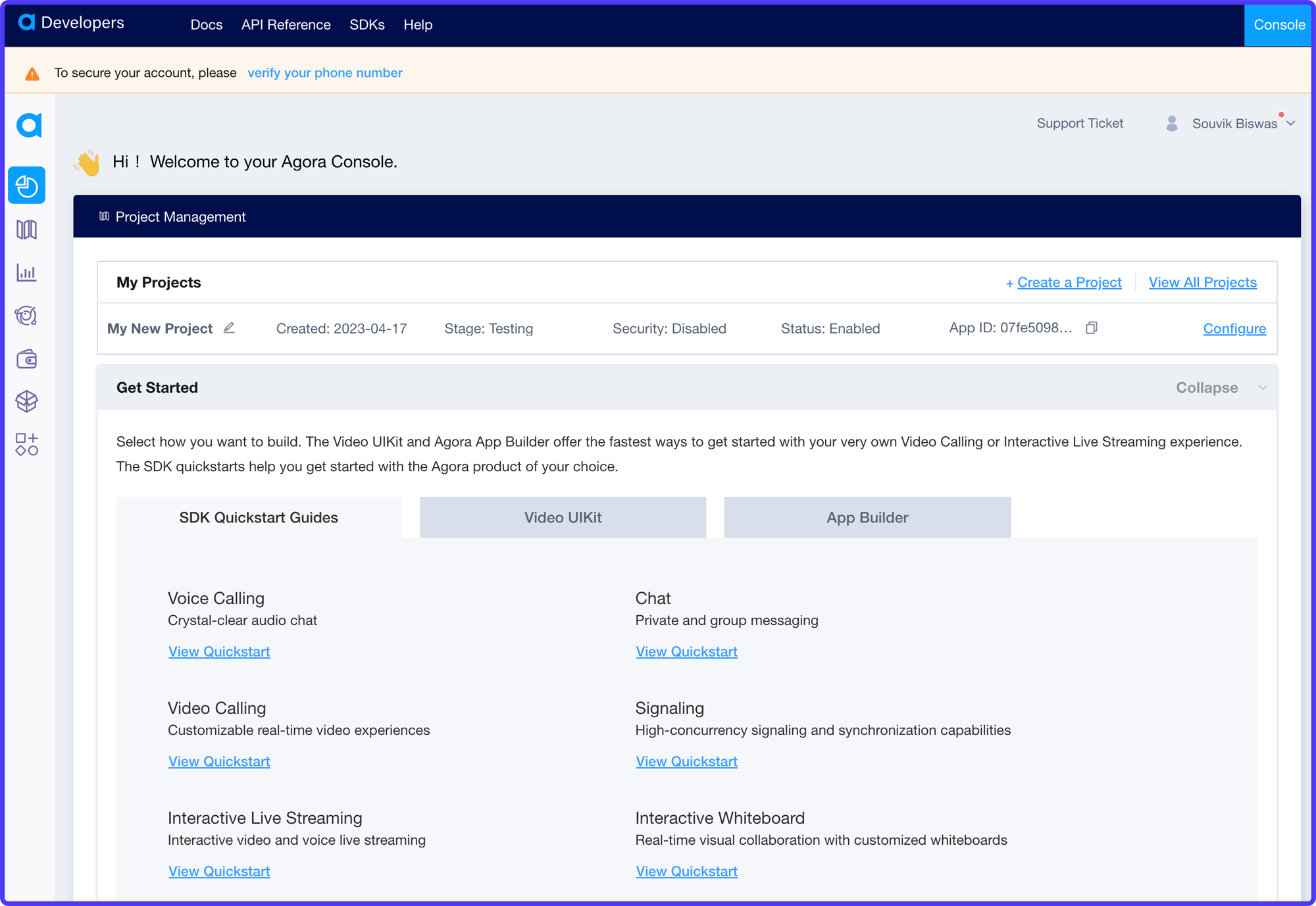Click the Console button

click(1278, 25)
